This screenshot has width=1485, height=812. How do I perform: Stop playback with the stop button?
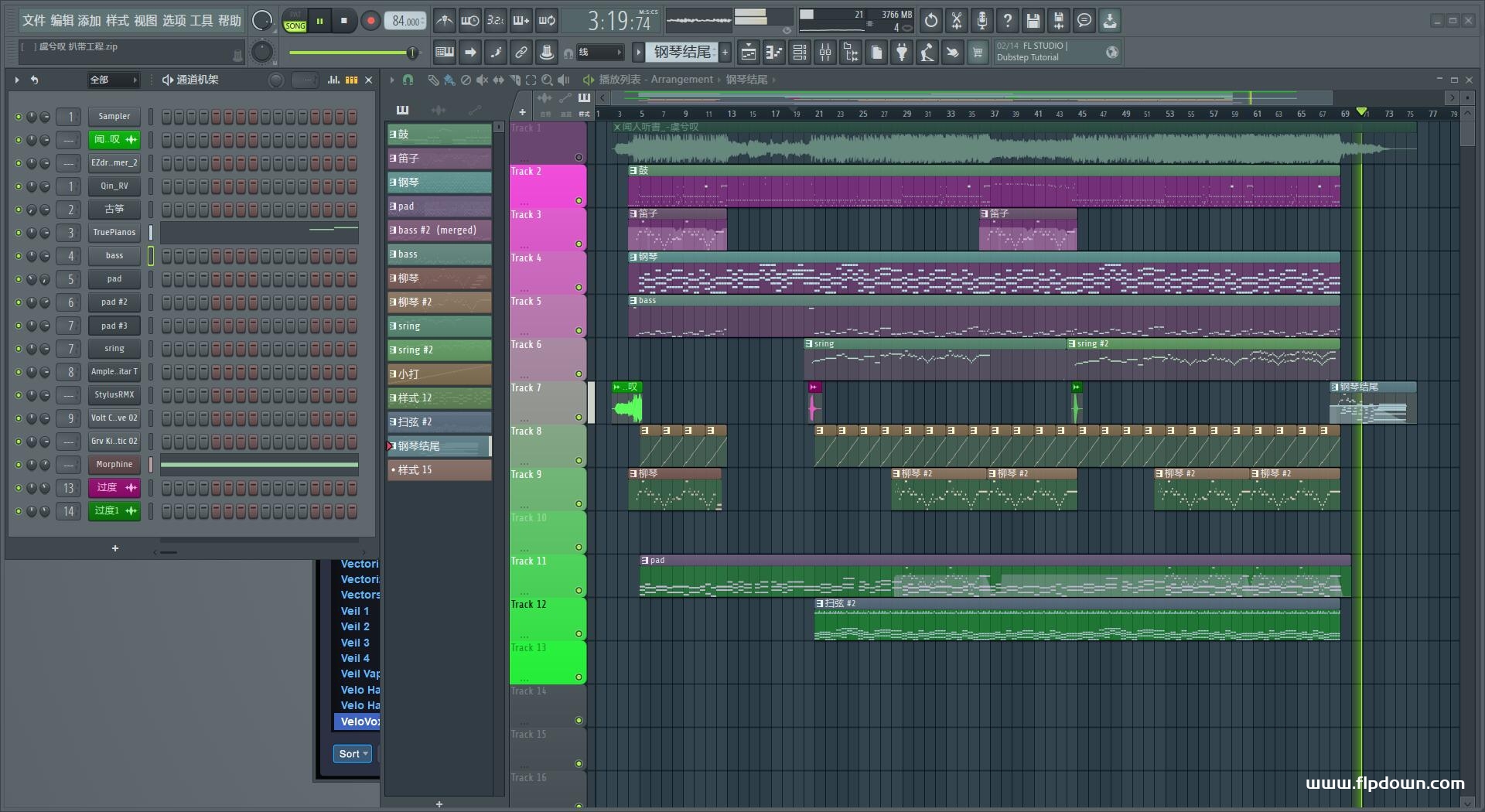(344, 21)
